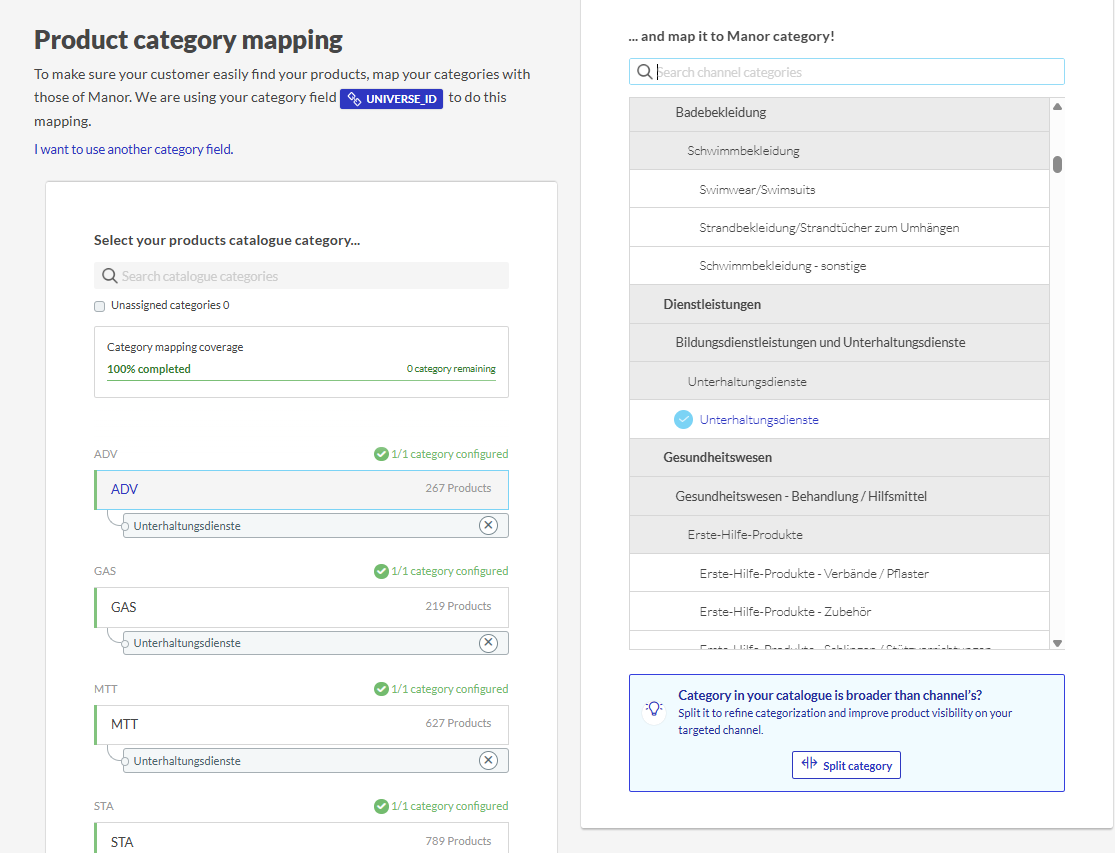The width and height of the screenshot is (1115, 853).
Task: Remove MTT's Unterhaltungsdienste mapping with X icon
Action: (x=488, y=761)
